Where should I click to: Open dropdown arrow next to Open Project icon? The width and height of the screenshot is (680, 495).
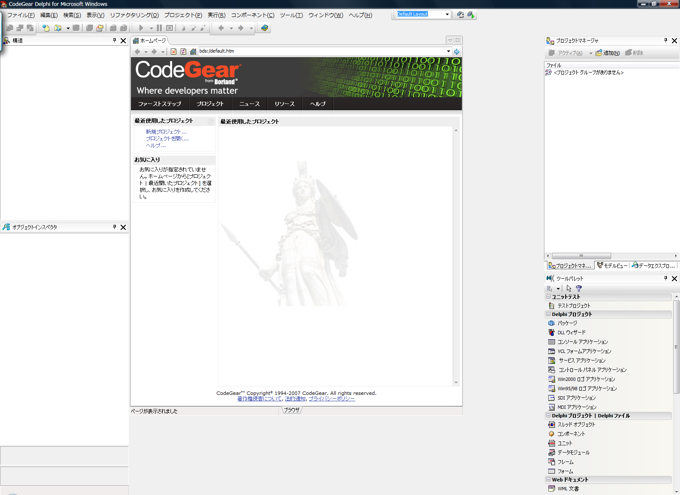tap(68, 28)
